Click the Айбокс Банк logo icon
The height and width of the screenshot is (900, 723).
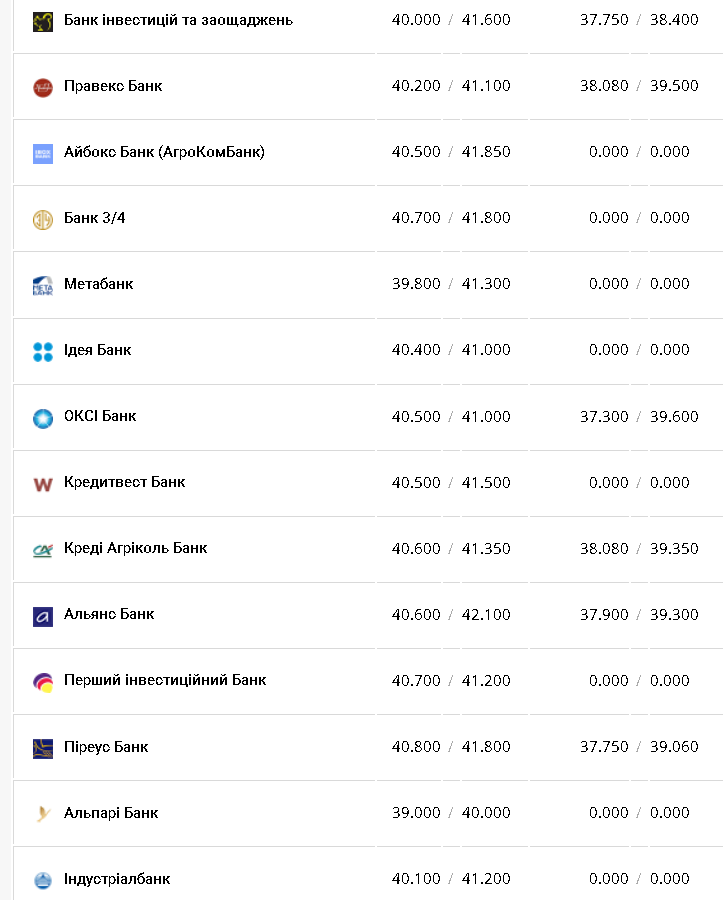pos(42,153)
